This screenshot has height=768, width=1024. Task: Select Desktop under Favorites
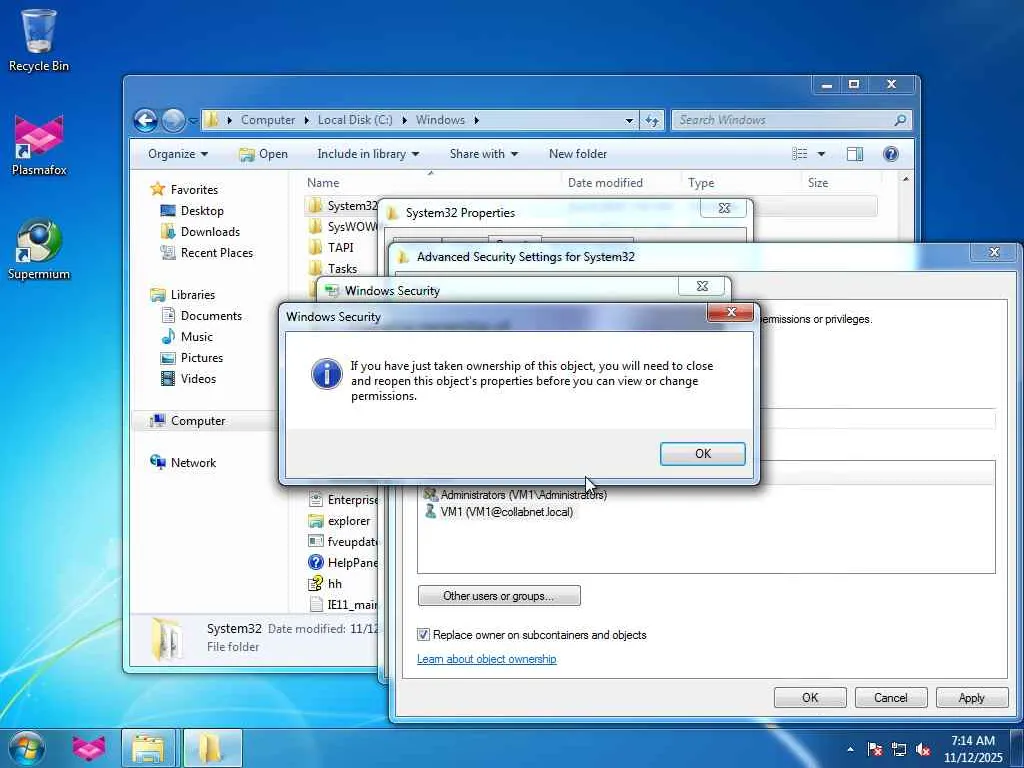202,211
